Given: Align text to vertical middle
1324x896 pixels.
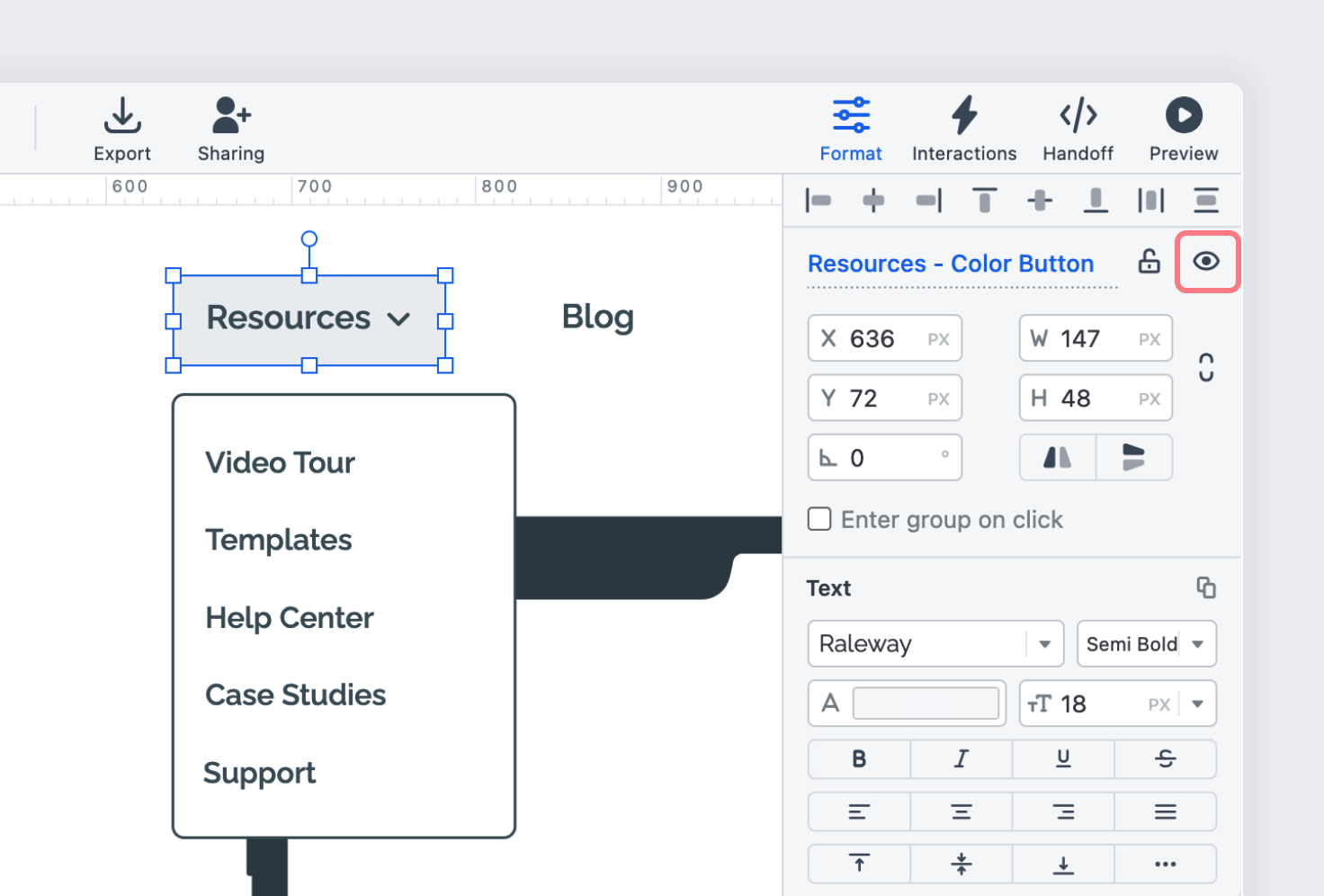Looking at the screenshot, I should point(962,864).
